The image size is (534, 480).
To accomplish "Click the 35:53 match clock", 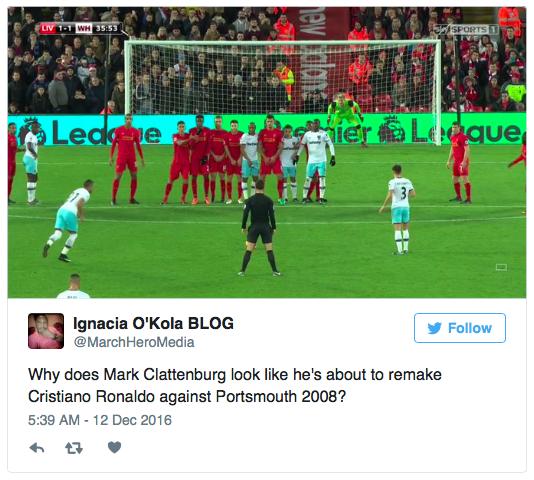I will coord(106,28).
